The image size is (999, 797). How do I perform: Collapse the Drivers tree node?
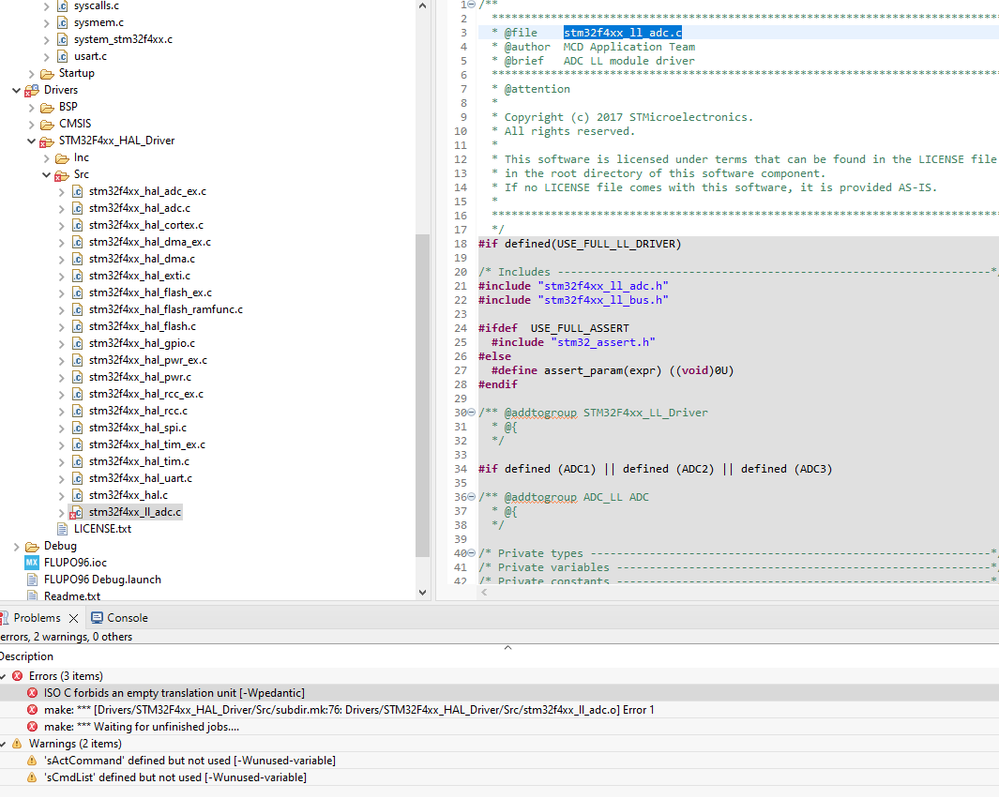pyautogui.click(x=17, y=90)
